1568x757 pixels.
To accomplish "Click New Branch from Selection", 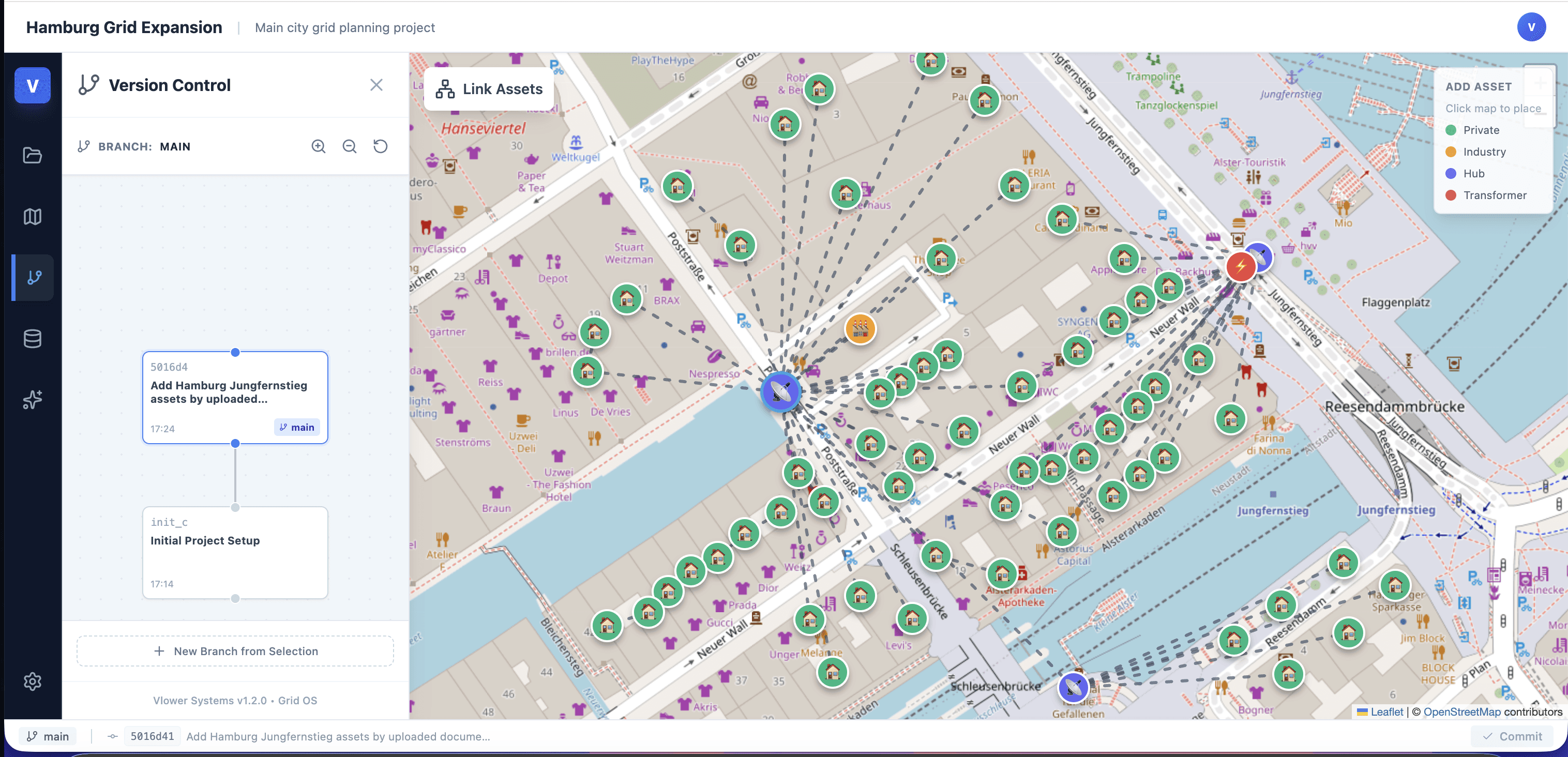I will pyautogui.click(x=235, y=651).
